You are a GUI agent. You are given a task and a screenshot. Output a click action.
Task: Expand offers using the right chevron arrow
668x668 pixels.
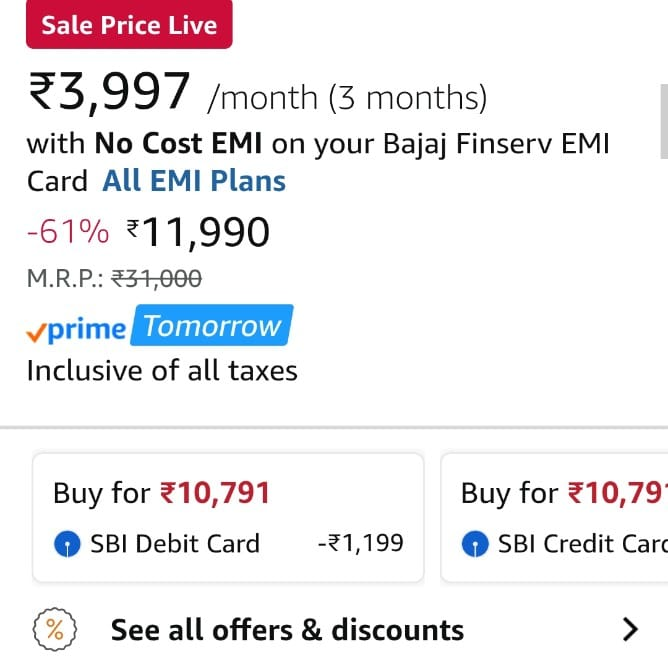coord(629,629)
